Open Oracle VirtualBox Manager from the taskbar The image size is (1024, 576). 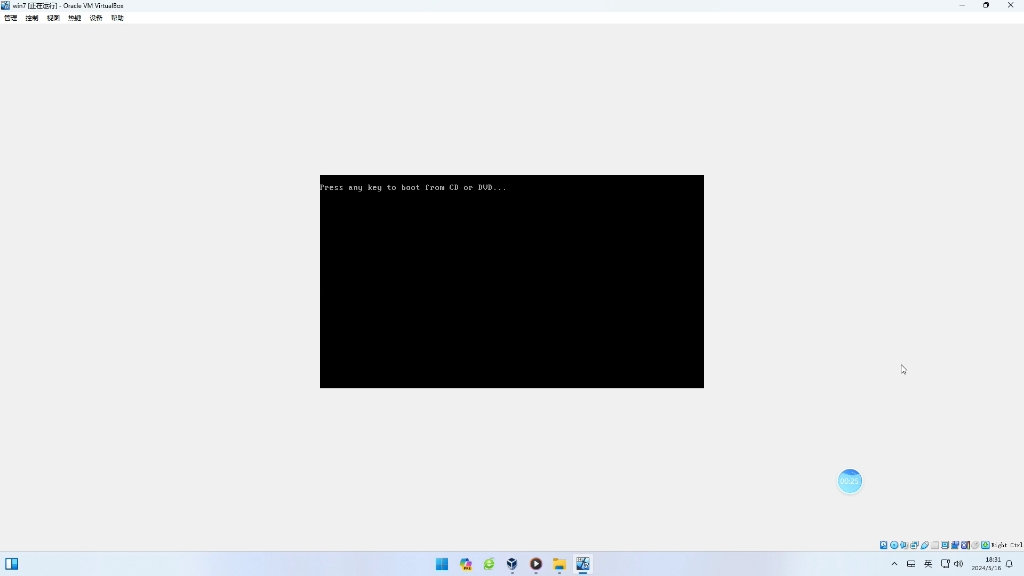pyautogui.click(x=512, y=564)
